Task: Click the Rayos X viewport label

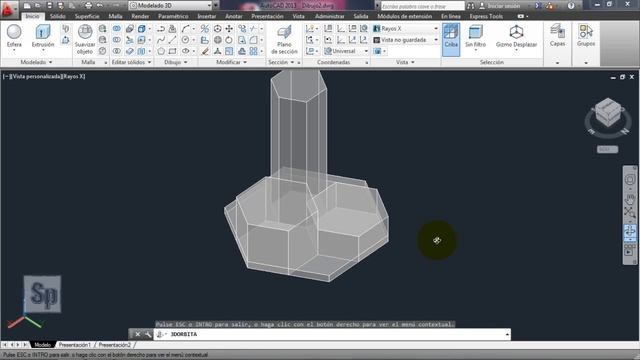Action: (x=73, y=76)
